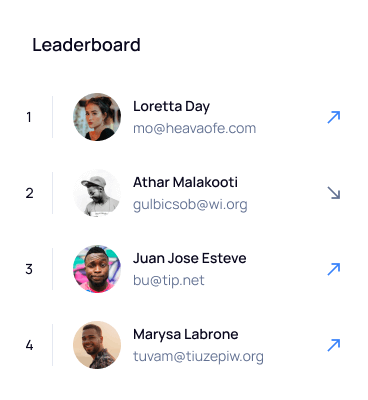
Task: Select Marysa Labrone's profile picture
Action: pos(97,345)
